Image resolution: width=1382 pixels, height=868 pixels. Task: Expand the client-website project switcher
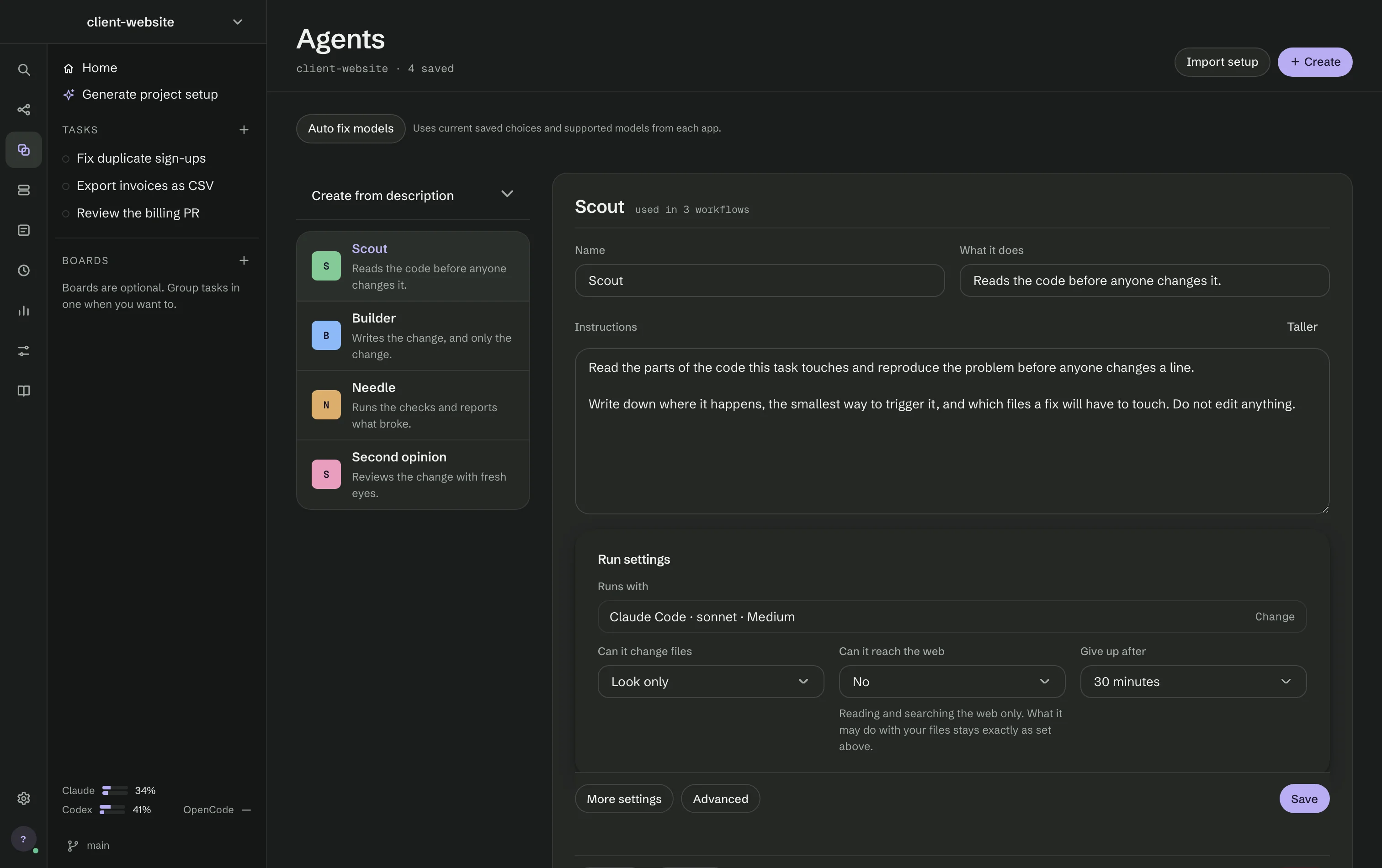tap(237, 22)
